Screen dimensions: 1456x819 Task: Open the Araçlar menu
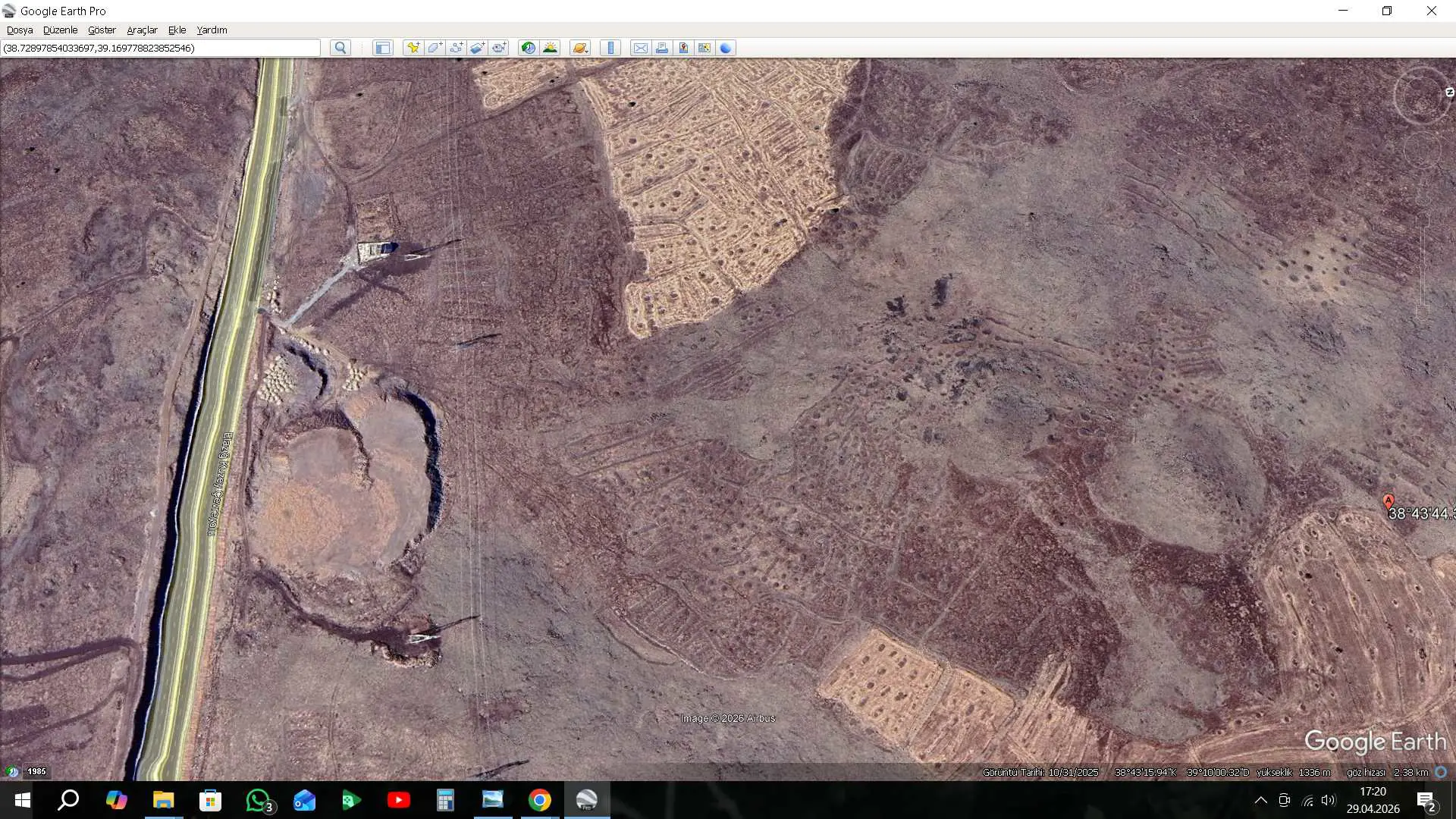coord(142,30)
